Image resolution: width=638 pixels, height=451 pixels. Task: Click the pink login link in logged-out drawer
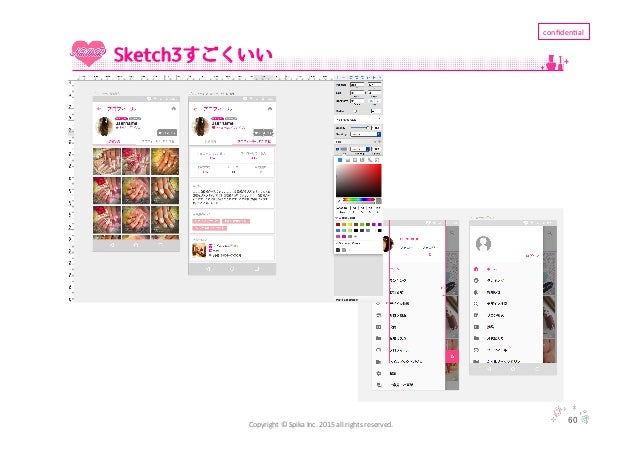point(532,256)
